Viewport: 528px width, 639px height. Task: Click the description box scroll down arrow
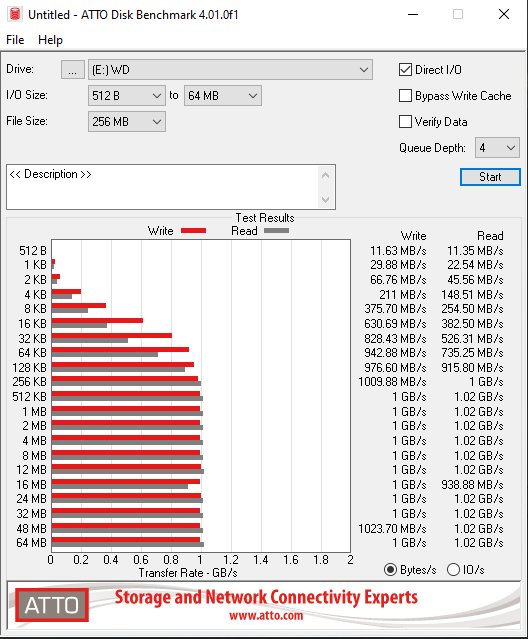[325, 199]
